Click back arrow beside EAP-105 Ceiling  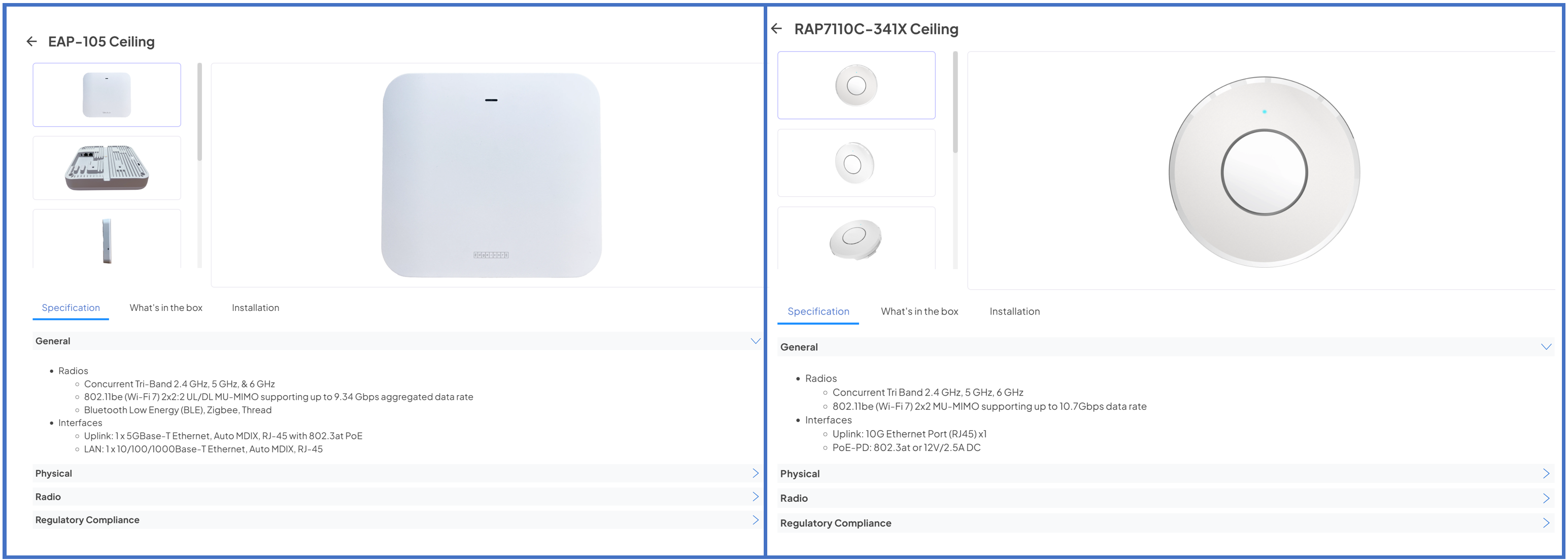pyautogui.click(x=31, y=42)
